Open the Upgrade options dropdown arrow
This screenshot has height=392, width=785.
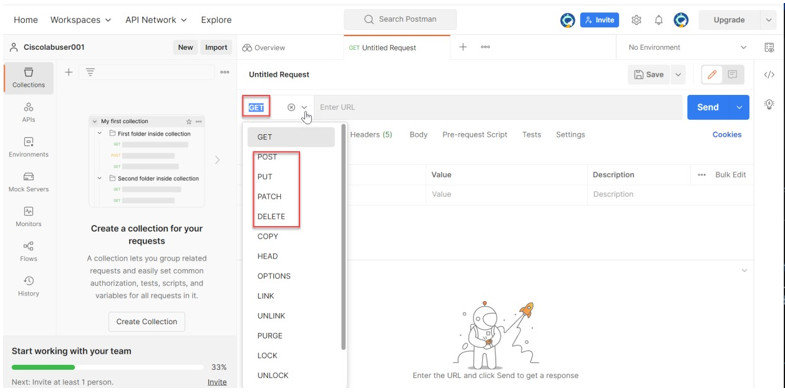point(768,20)
